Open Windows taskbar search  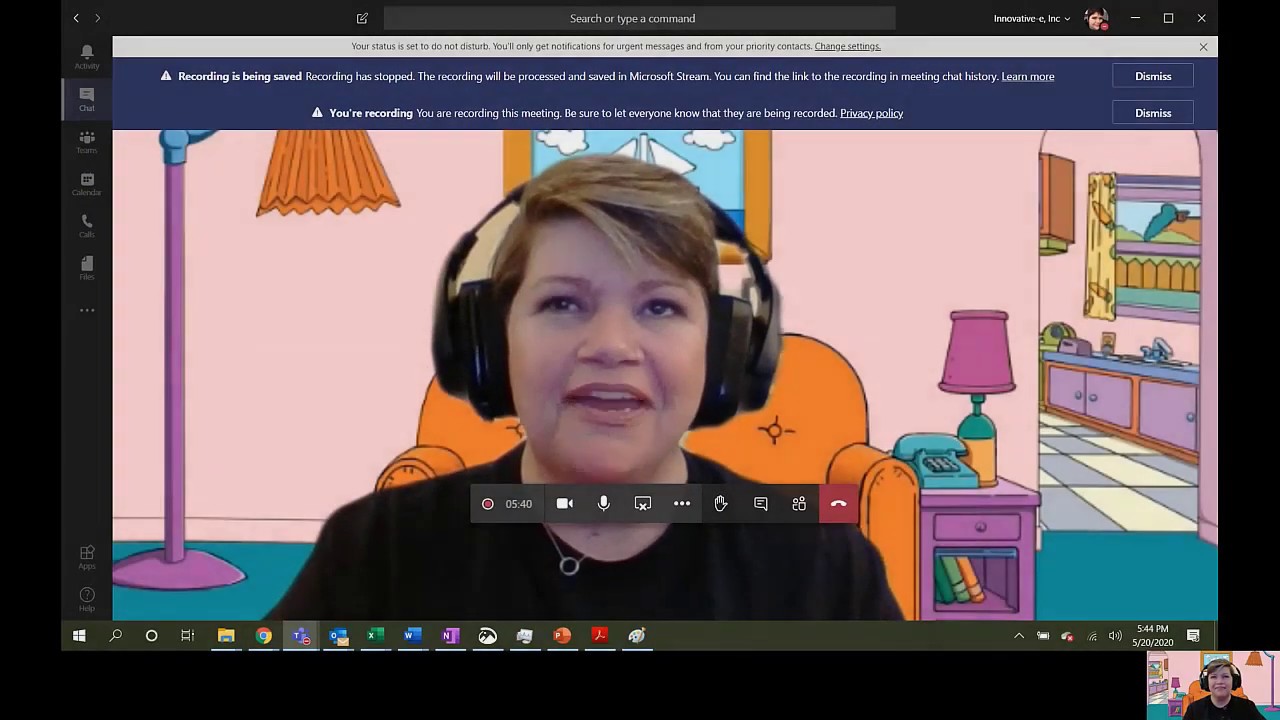[x=116, y=635]
